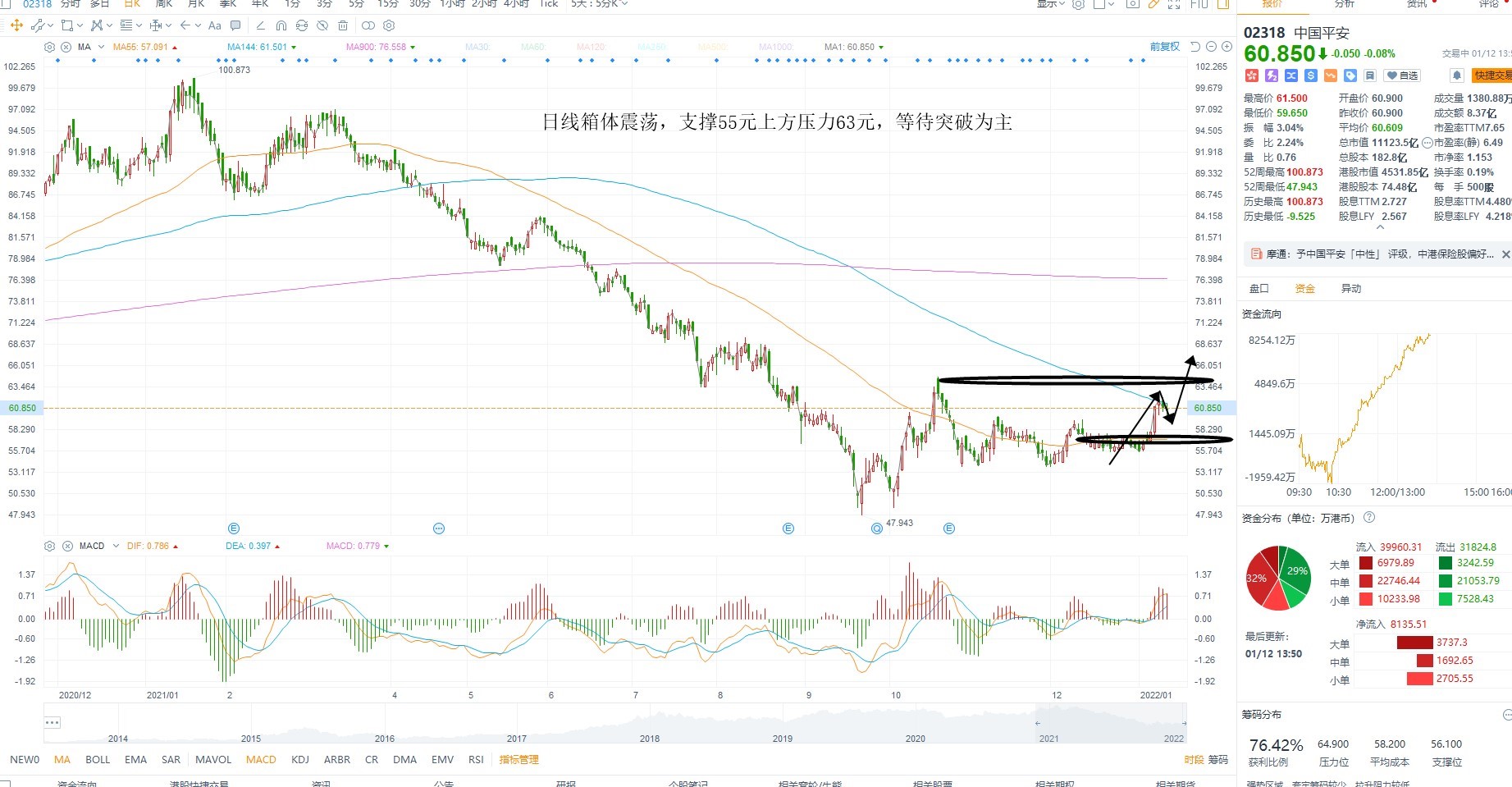The height and width of the screenshot is (787, 1512).
Task: Open the text annotation Aa tool
Action: pos(214,25)
